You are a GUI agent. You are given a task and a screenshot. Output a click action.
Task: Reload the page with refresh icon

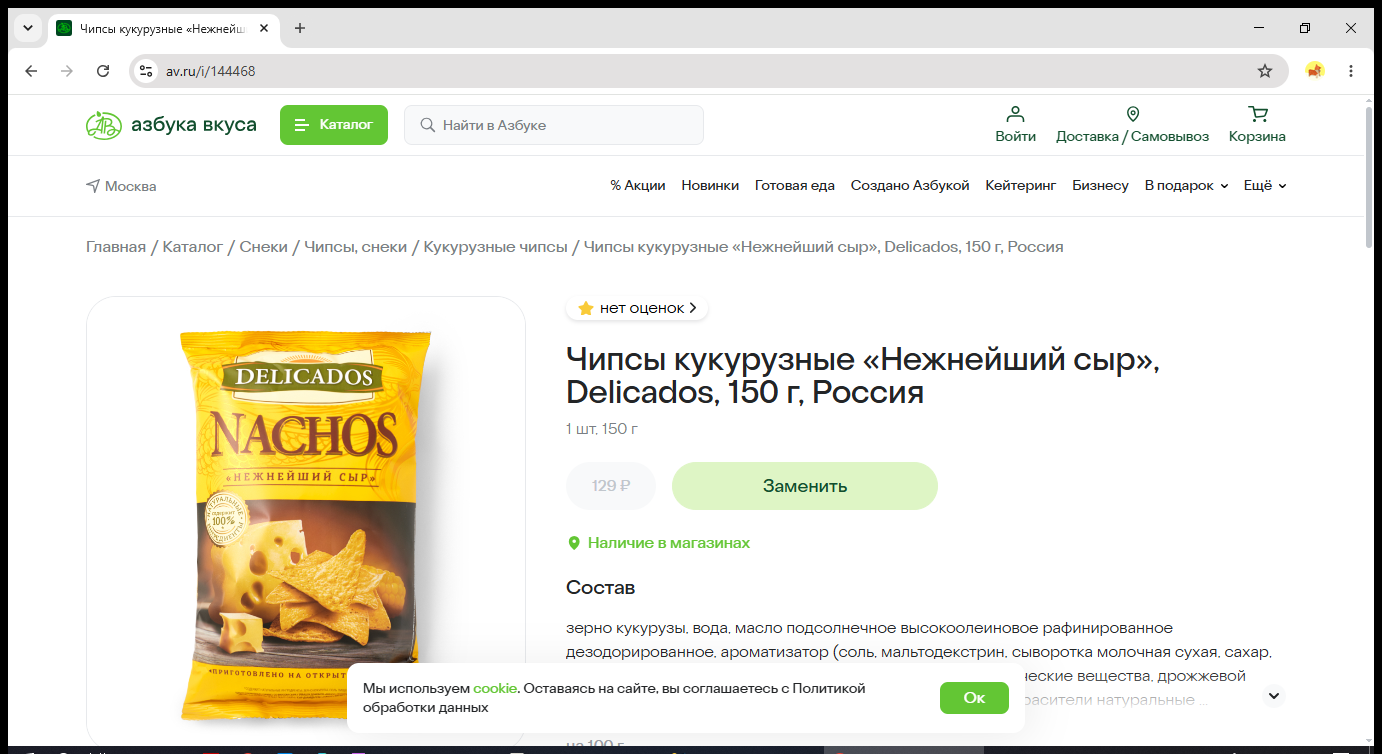tap(103, 71)
